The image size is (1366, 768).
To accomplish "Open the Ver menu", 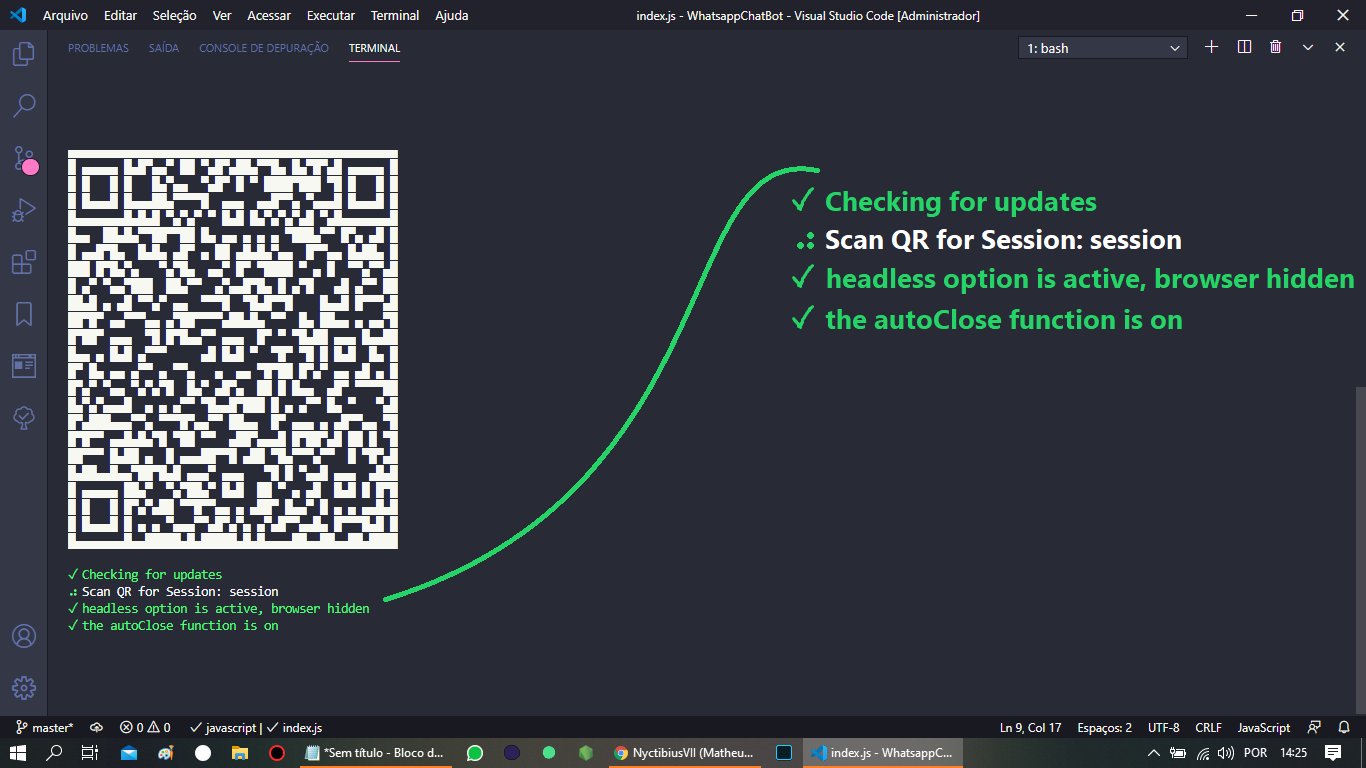I will [222, 16].
